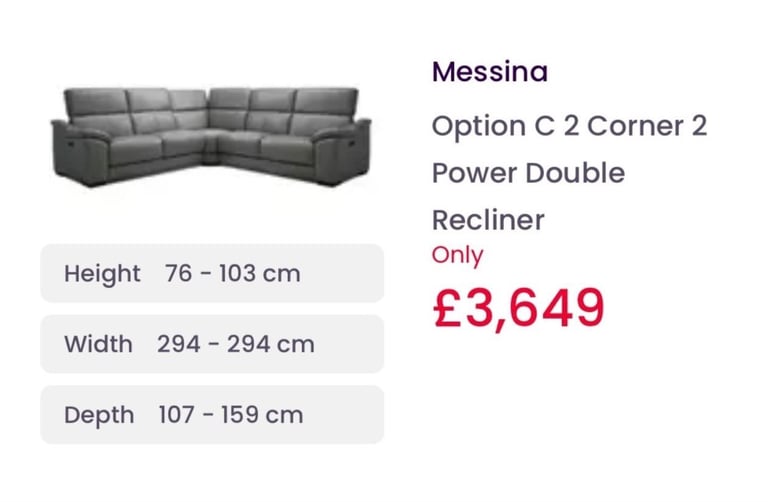Select the £3,649 price
The height and width of the screenshot is (502, 768).
point(519,308)
